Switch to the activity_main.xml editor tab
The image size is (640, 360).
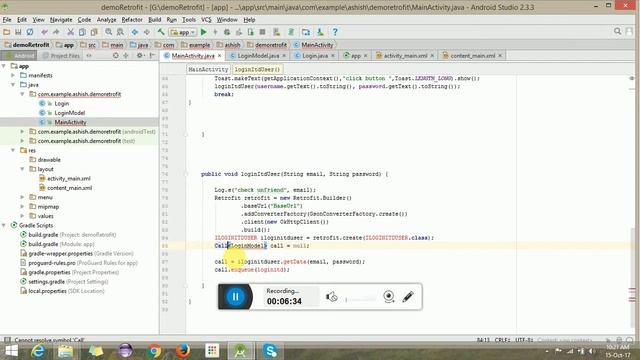pos(405,56)
